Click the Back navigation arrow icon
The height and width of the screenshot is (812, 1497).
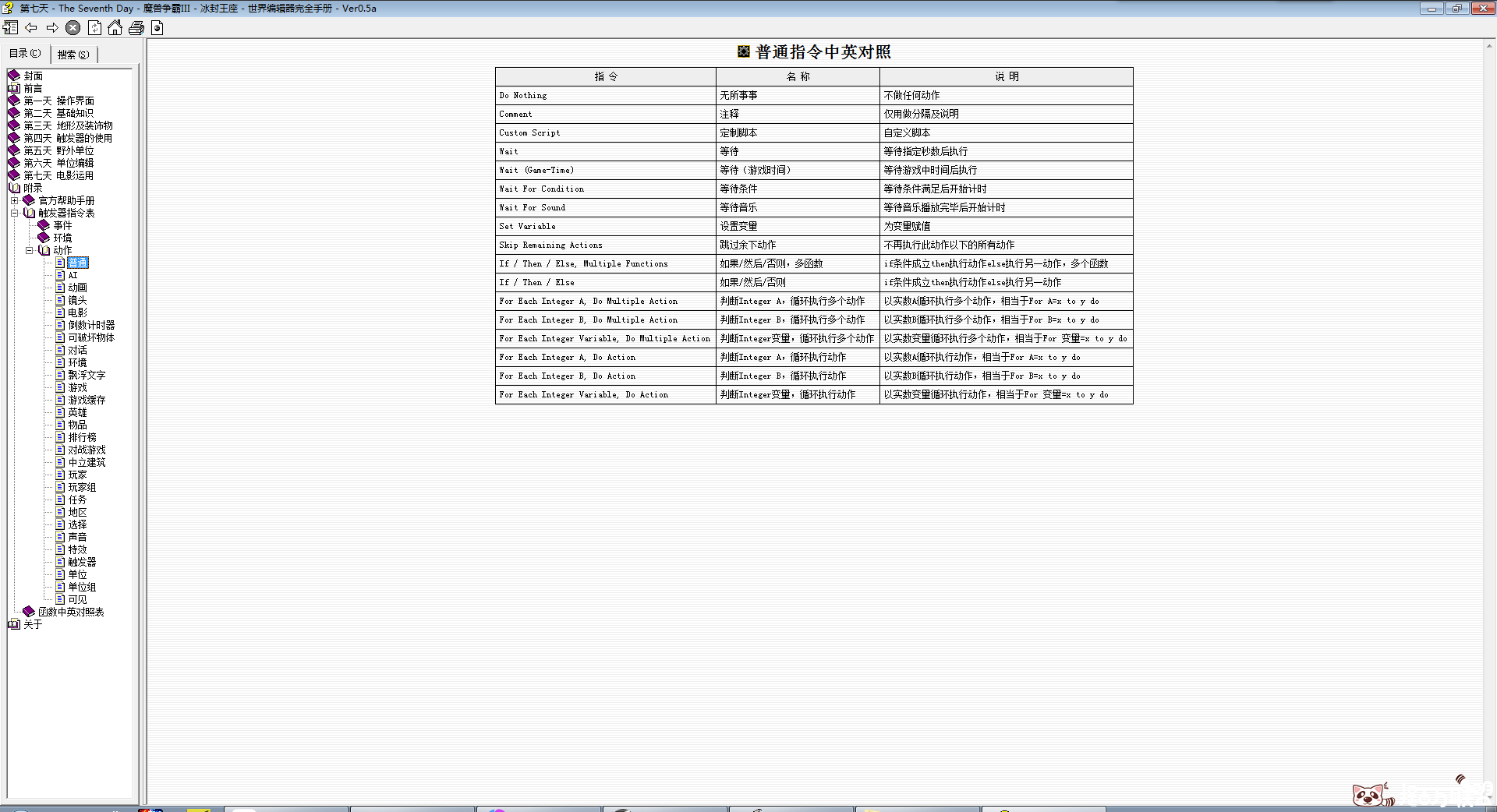click(30, 28)
